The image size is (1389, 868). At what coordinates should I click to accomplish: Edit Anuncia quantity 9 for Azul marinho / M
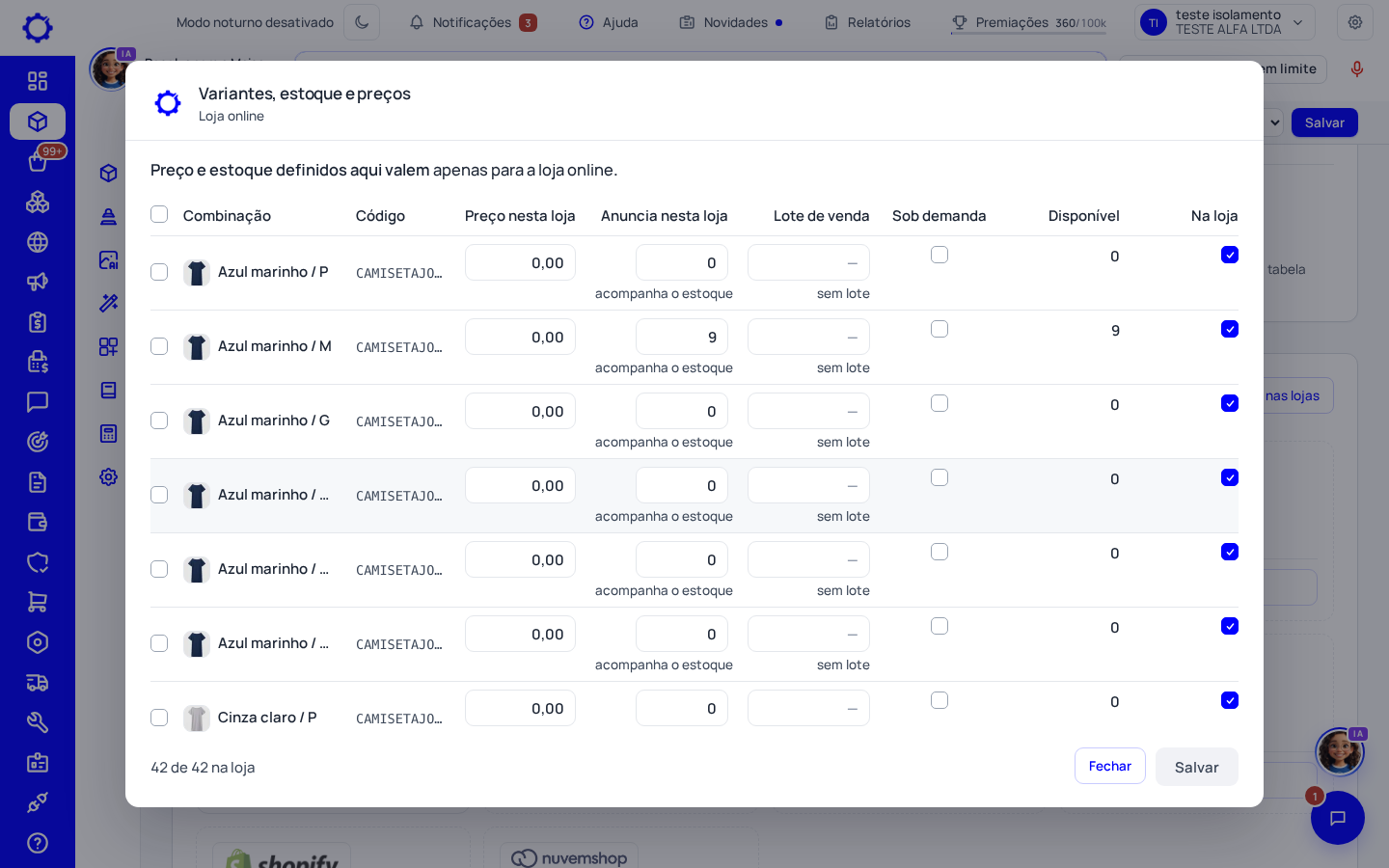tap(682, 337)
